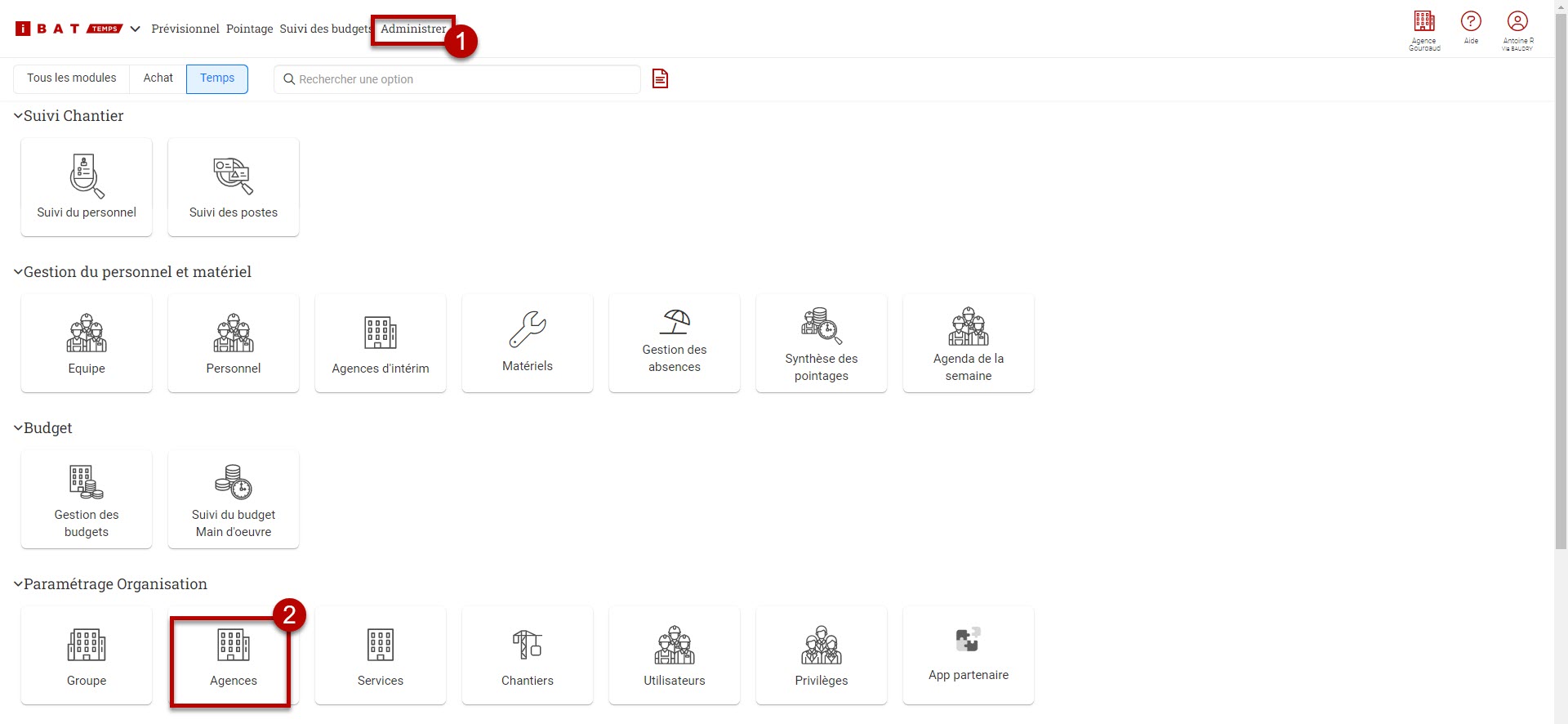The height and width of the screenshot is (724, 1568).
Task: Open the Suivi des postes tile
Action: [x=234, y=187]
